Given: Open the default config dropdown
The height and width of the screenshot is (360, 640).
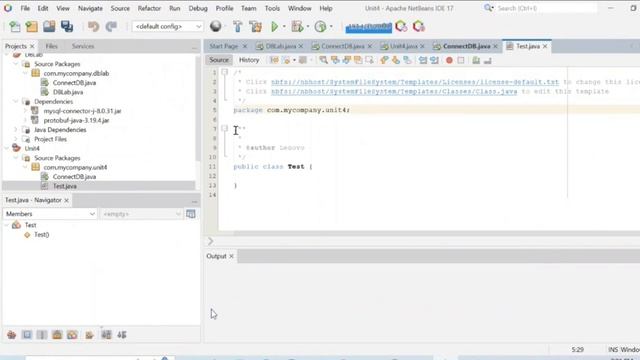Looking at the screenshot, I should pos(168,27).
